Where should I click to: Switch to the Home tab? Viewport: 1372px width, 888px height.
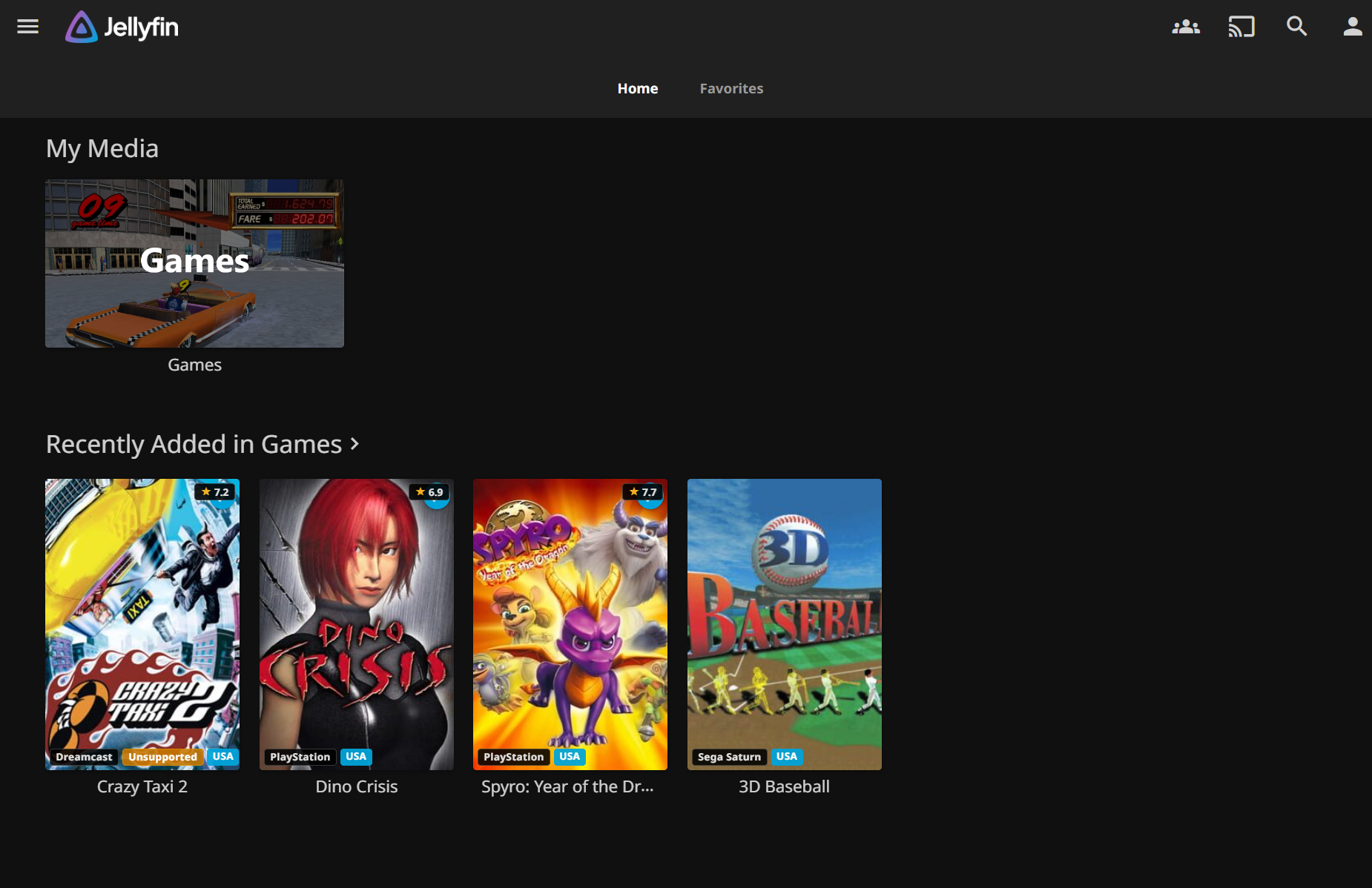(638, 88)
